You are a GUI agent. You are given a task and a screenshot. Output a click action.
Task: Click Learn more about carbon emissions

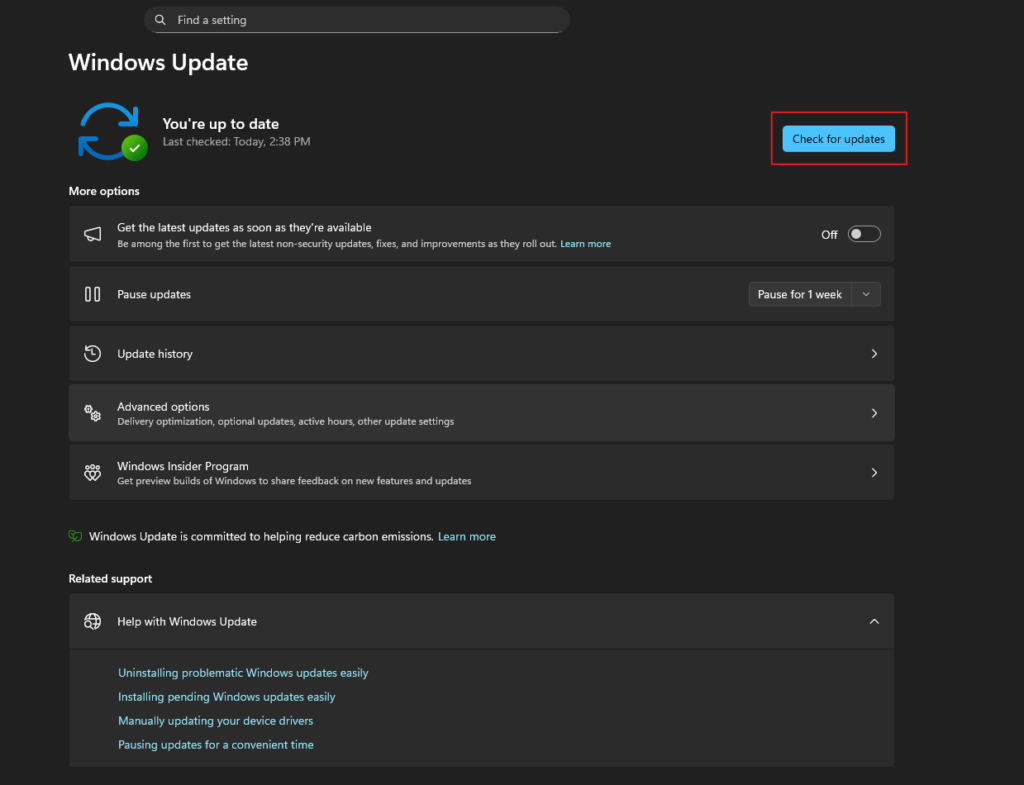click(466, 536)
